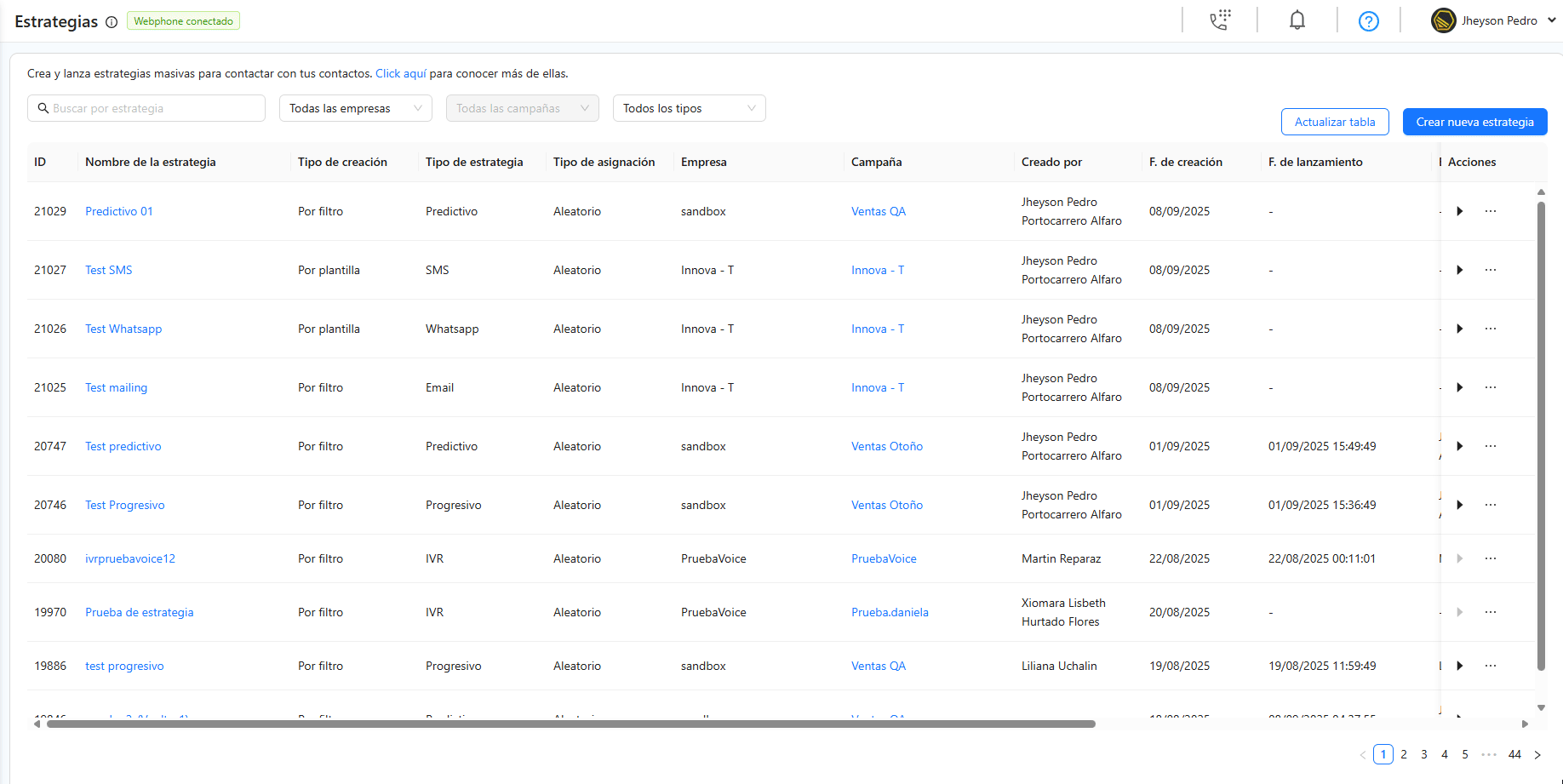
Task: Open more options for Test Progresivo row
Action: click(1490, 505)
